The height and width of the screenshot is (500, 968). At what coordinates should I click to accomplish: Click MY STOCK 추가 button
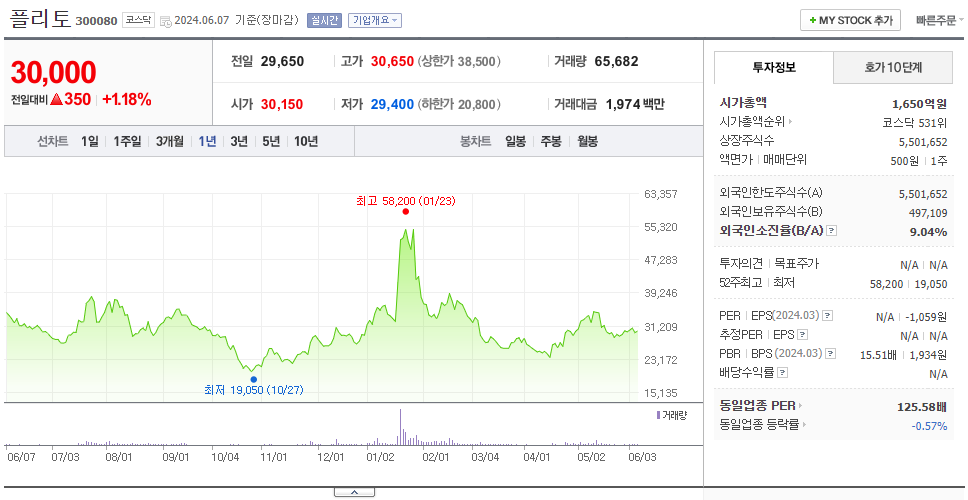[851, 20]
